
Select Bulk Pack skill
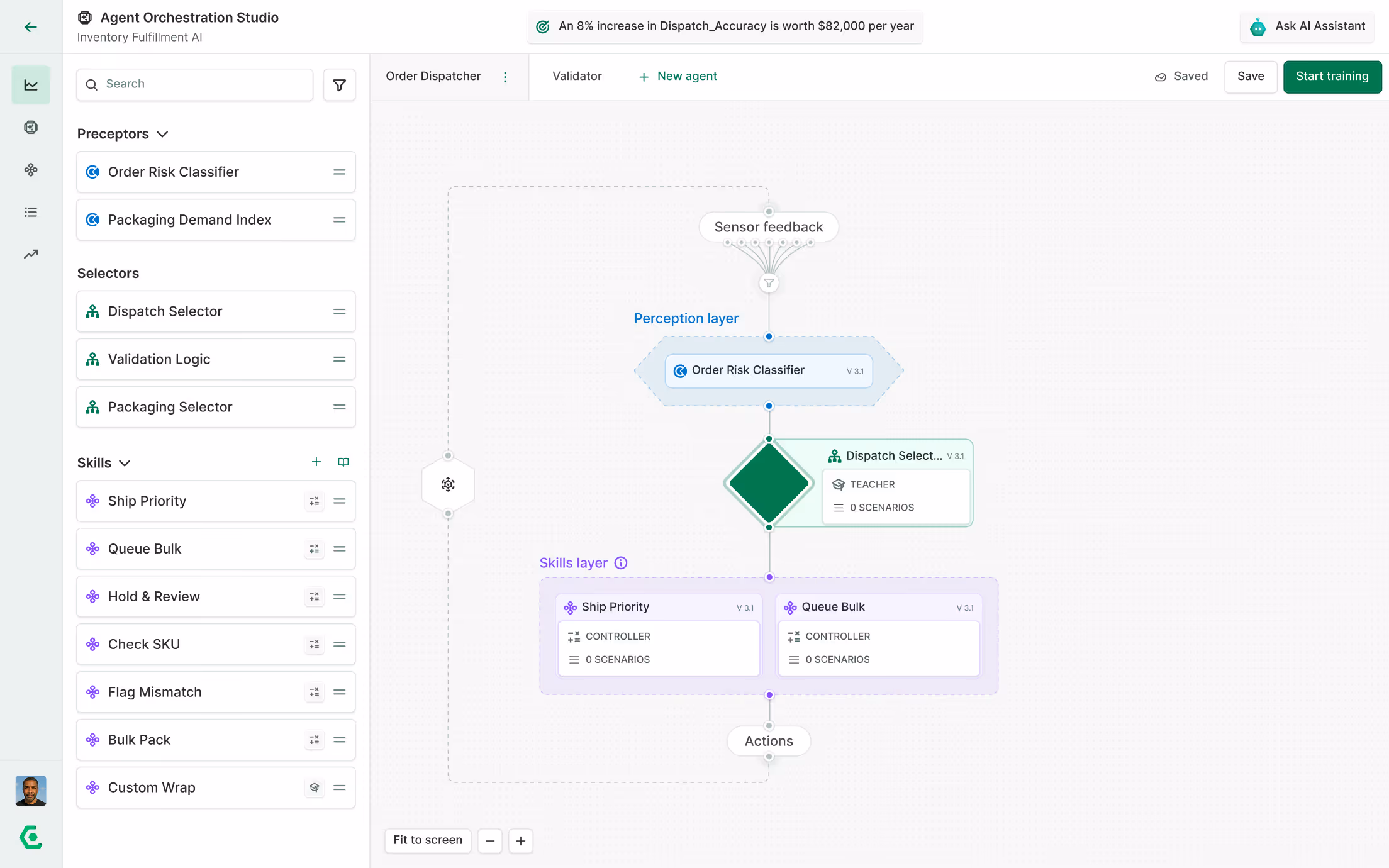(216, 740)
